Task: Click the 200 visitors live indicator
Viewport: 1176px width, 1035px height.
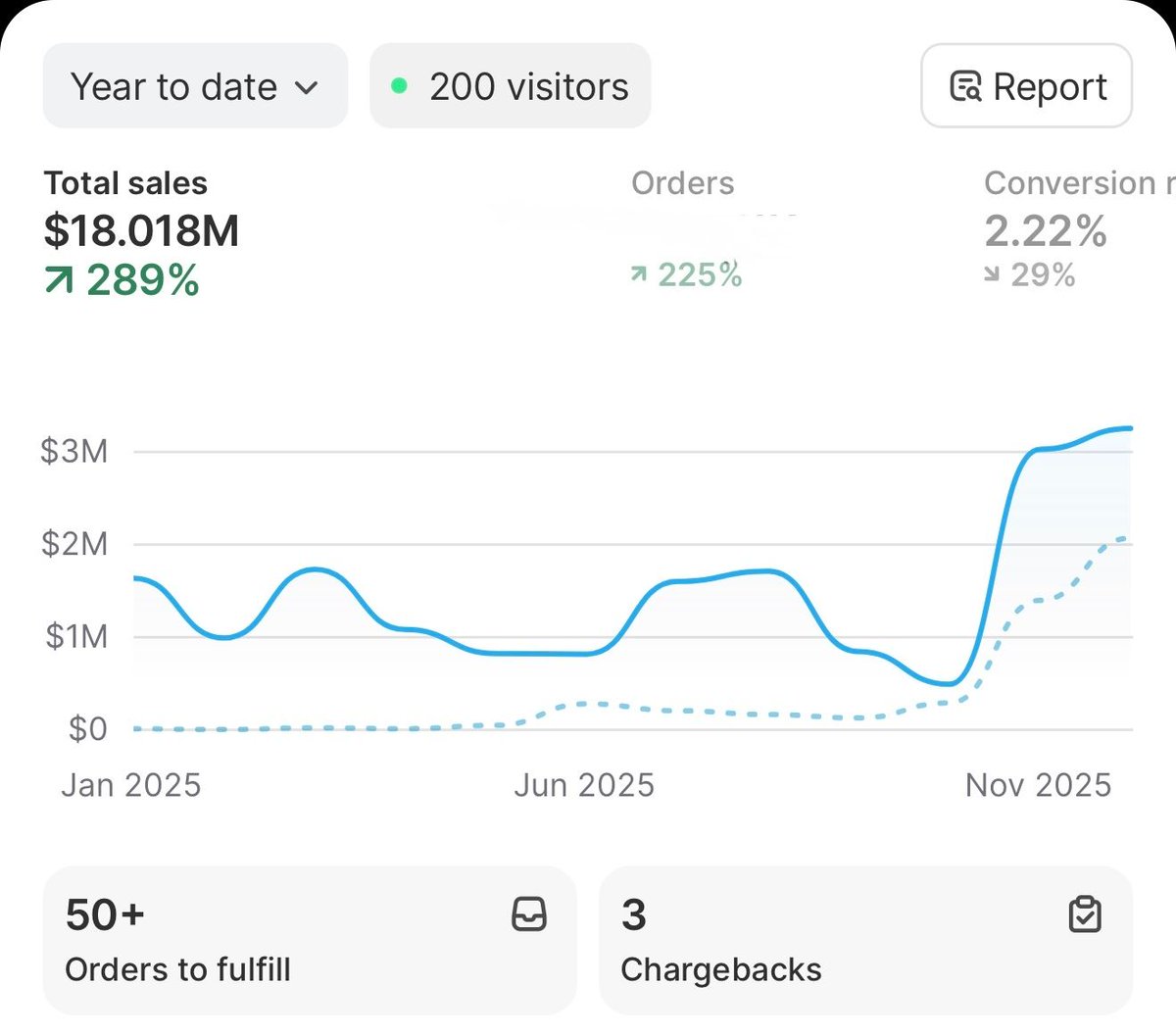Action: [x=510, y=86]
